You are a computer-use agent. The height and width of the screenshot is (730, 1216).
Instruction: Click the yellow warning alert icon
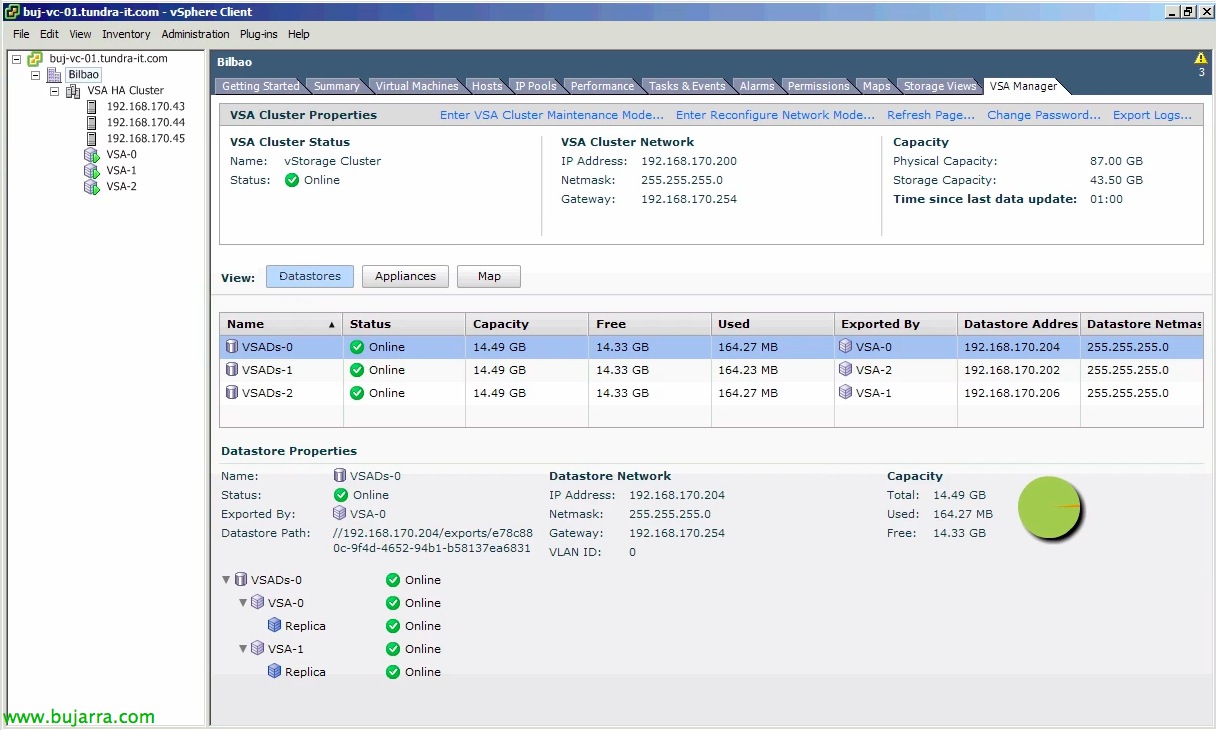coord(1201,59)
